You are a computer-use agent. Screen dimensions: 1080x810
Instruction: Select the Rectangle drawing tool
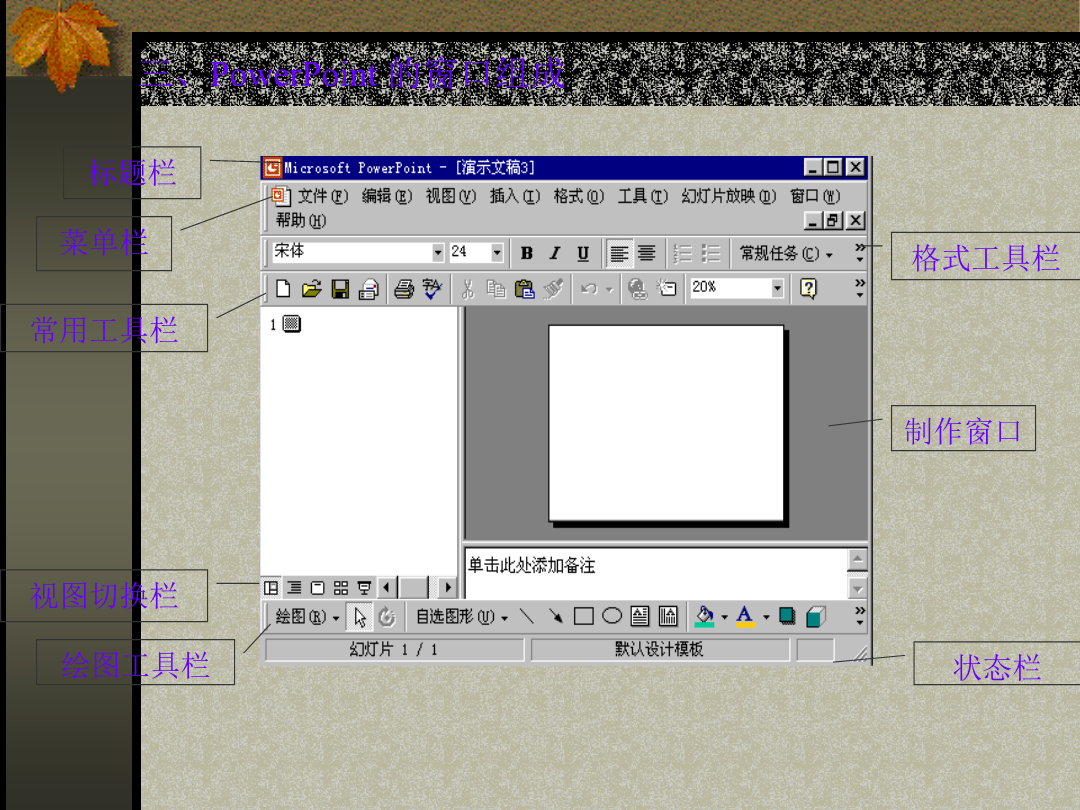point(583,616)
